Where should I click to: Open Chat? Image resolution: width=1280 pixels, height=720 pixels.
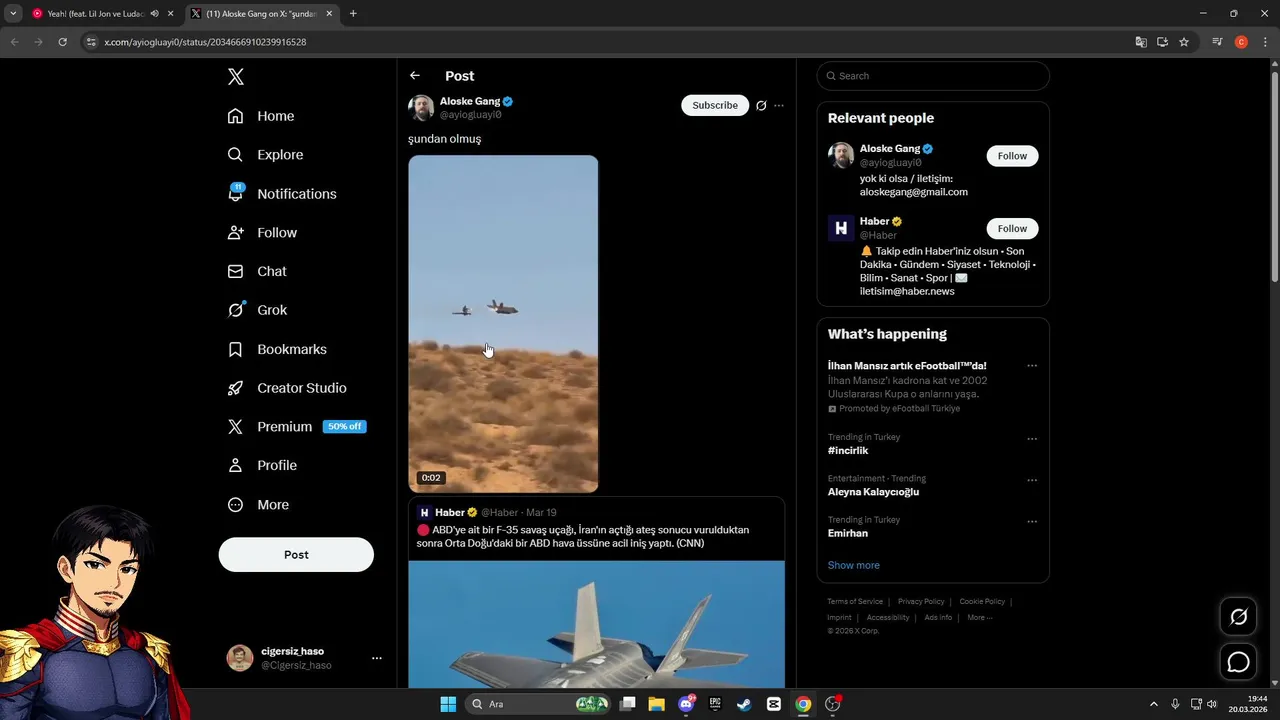257,271
